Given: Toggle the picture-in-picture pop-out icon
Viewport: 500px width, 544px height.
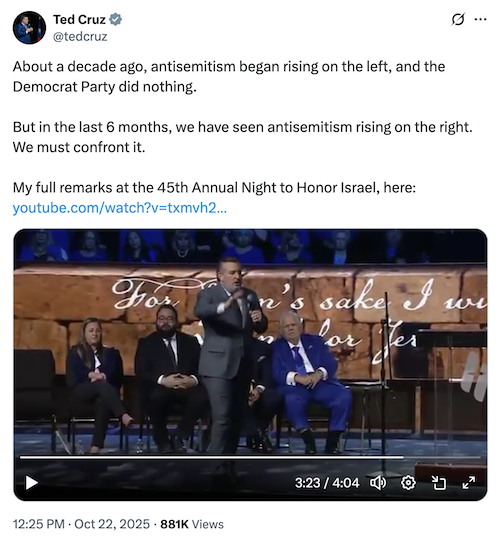Looking at the screenshot, I should pos(439,483).
